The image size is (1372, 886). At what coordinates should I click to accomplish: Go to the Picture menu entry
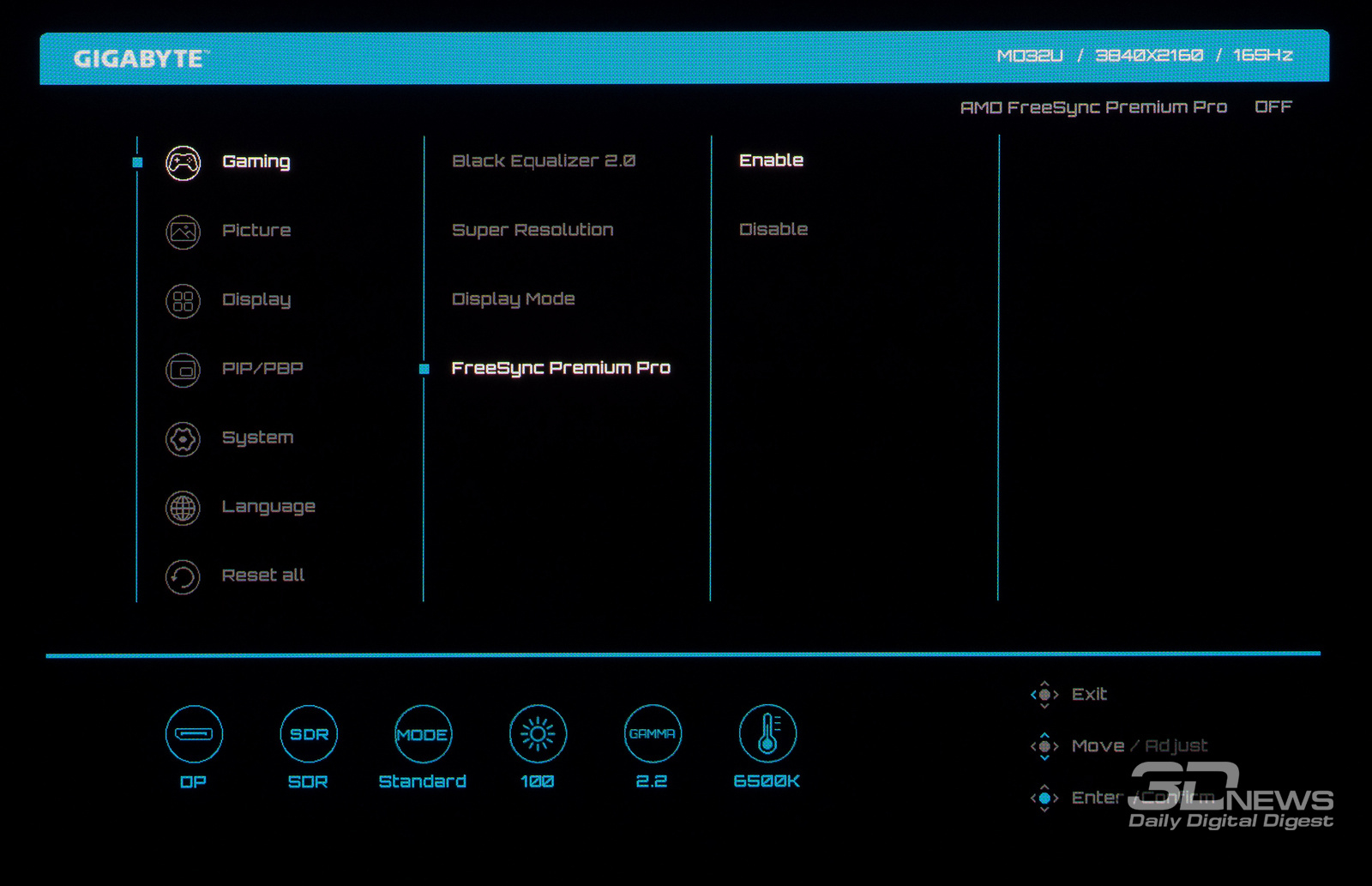[256, 230]
